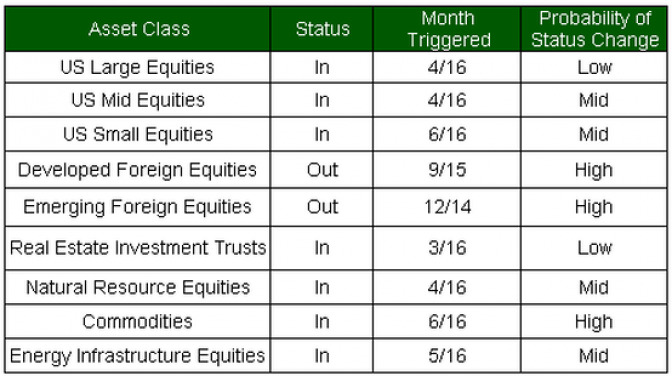Select the Status column header
The image size is (672, 376).
click(322, 29)
